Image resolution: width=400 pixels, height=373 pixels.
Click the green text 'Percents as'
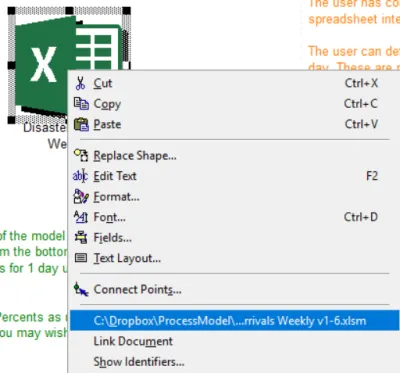[x=30, y=317]
